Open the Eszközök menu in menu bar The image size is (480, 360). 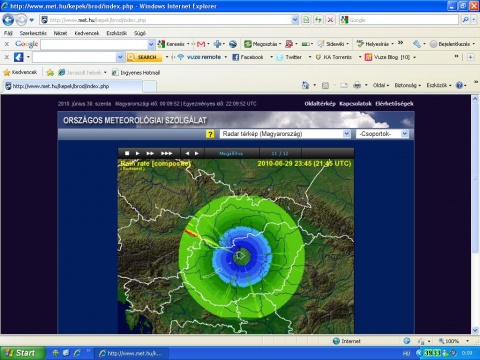click(116, 33)
